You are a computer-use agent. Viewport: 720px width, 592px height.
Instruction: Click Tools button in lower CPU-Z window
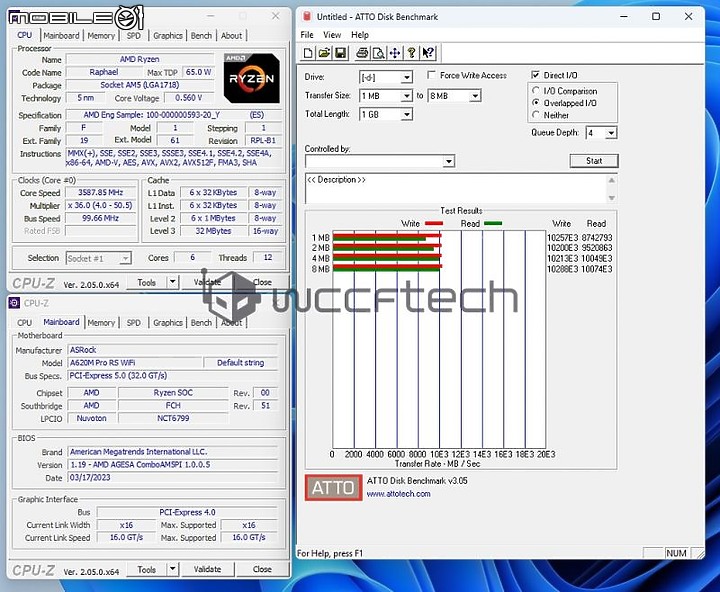tap(146, 569)
